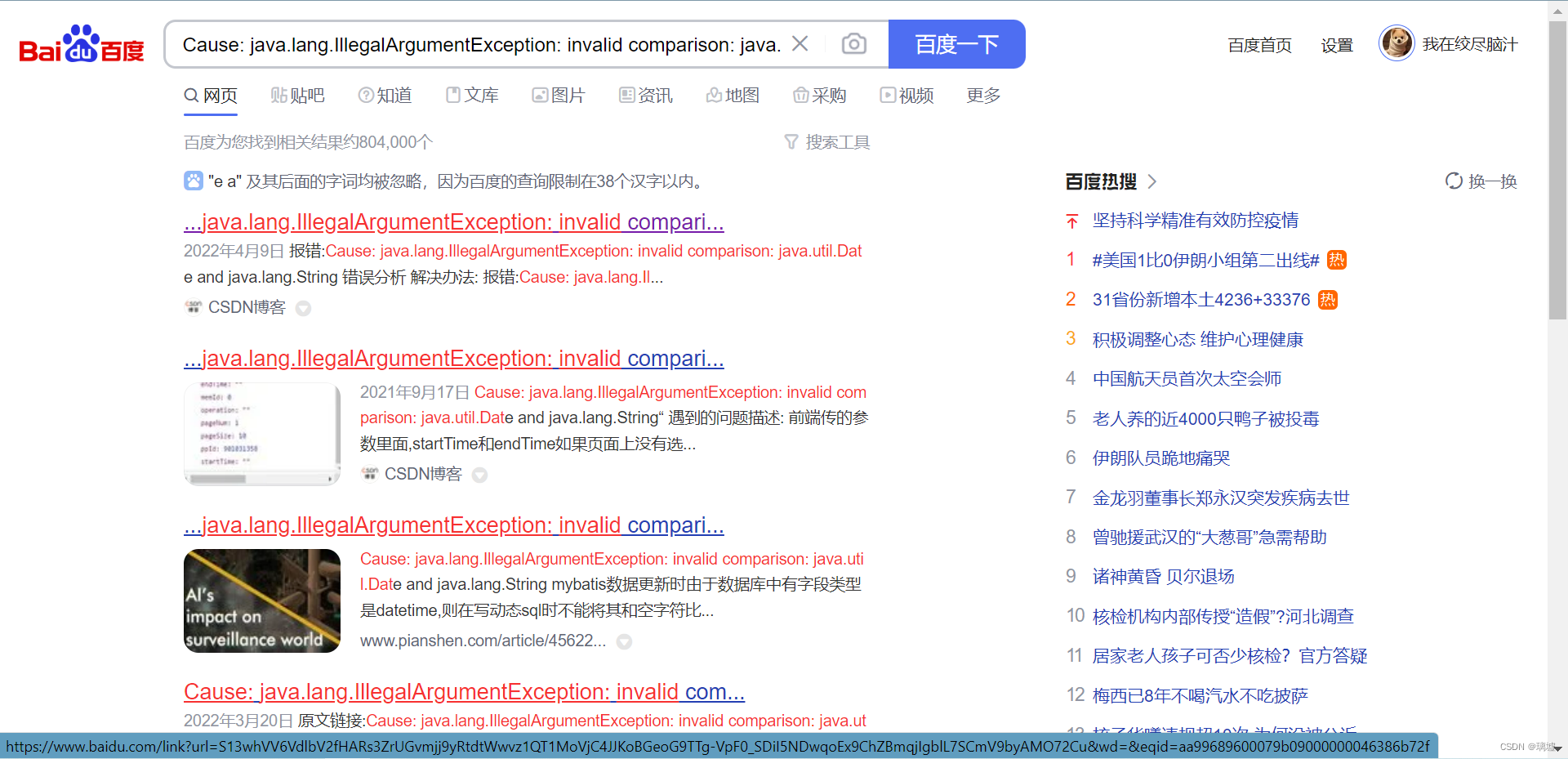Clear the search box using the X icon

(x=800, y=44)
